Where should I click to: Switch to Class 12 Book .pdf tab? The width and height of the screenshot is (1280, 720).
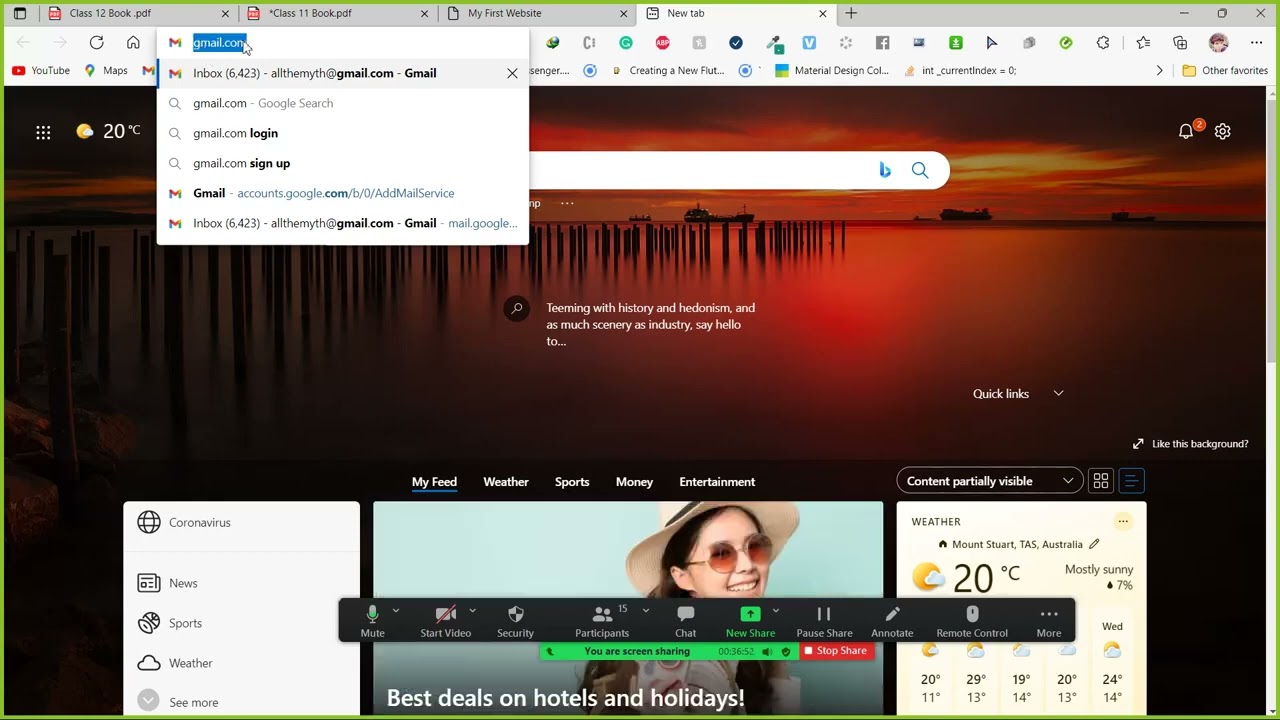point(138,14)
